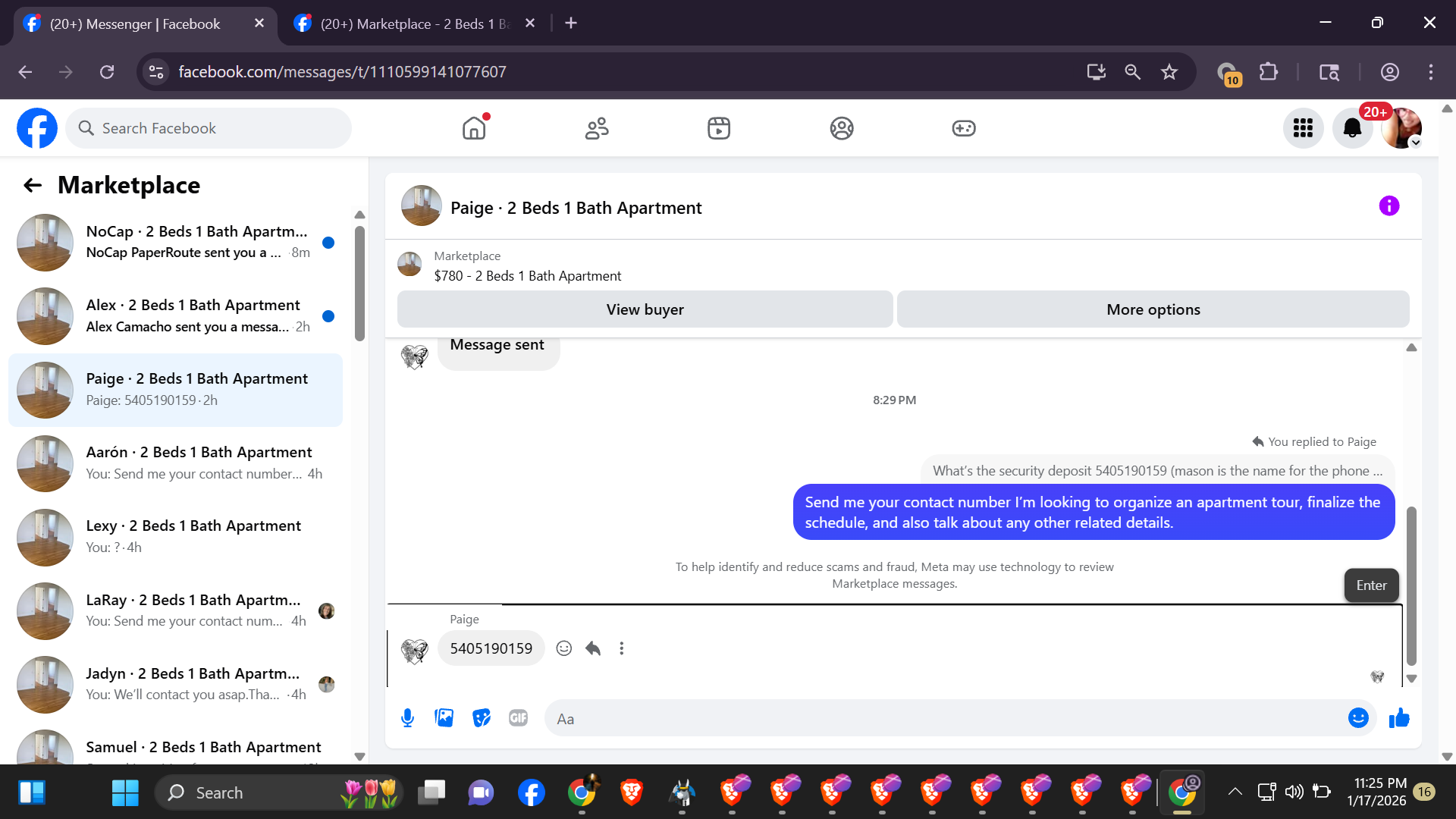1456x819 pixels.
Task: Open more actions for 5405190159 message
Action: pyautogui.click(x=622, y=648)
